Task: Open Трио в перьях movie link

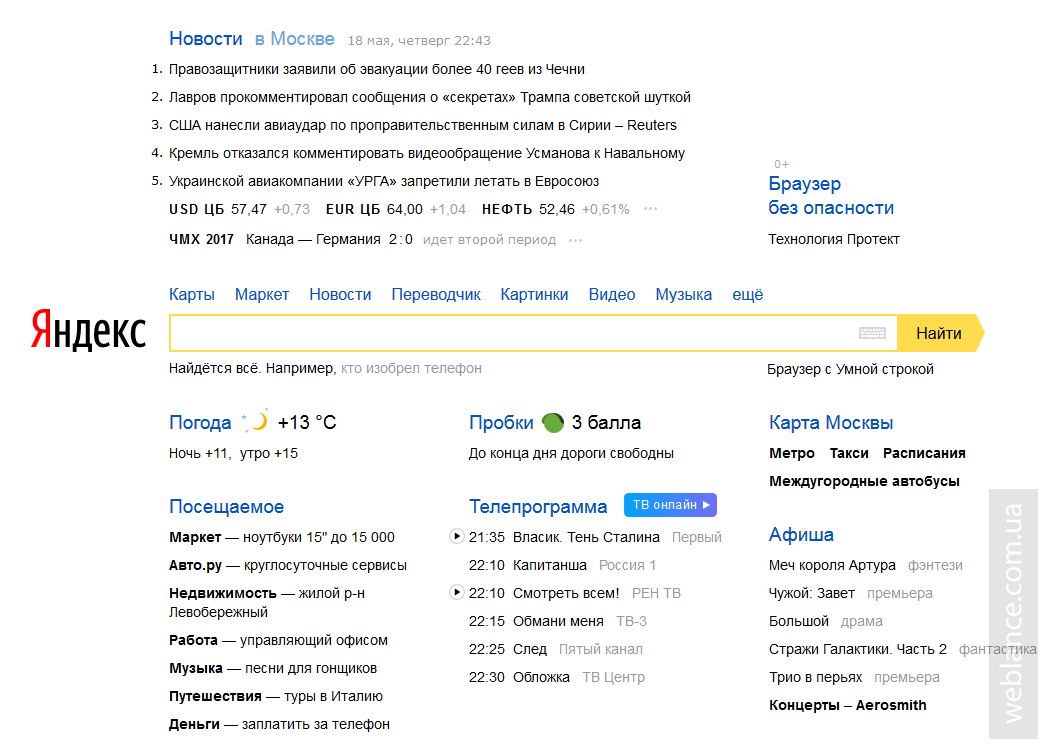Action: (815, 677)
